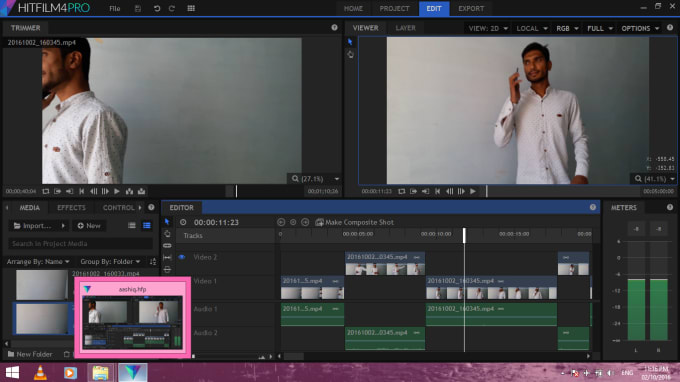Screen dimensions: 680x382
Task: Play the clip in the Trimmer
Action: click(x=117, y=191)
